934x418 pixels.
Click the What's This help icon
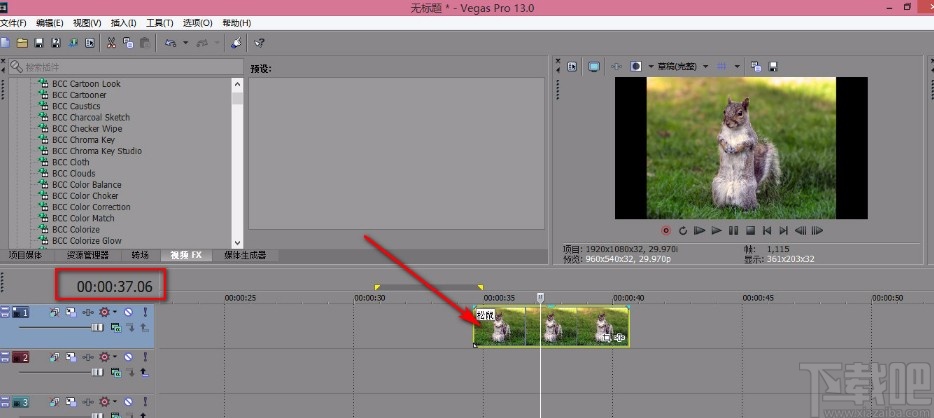click(259, 43)
